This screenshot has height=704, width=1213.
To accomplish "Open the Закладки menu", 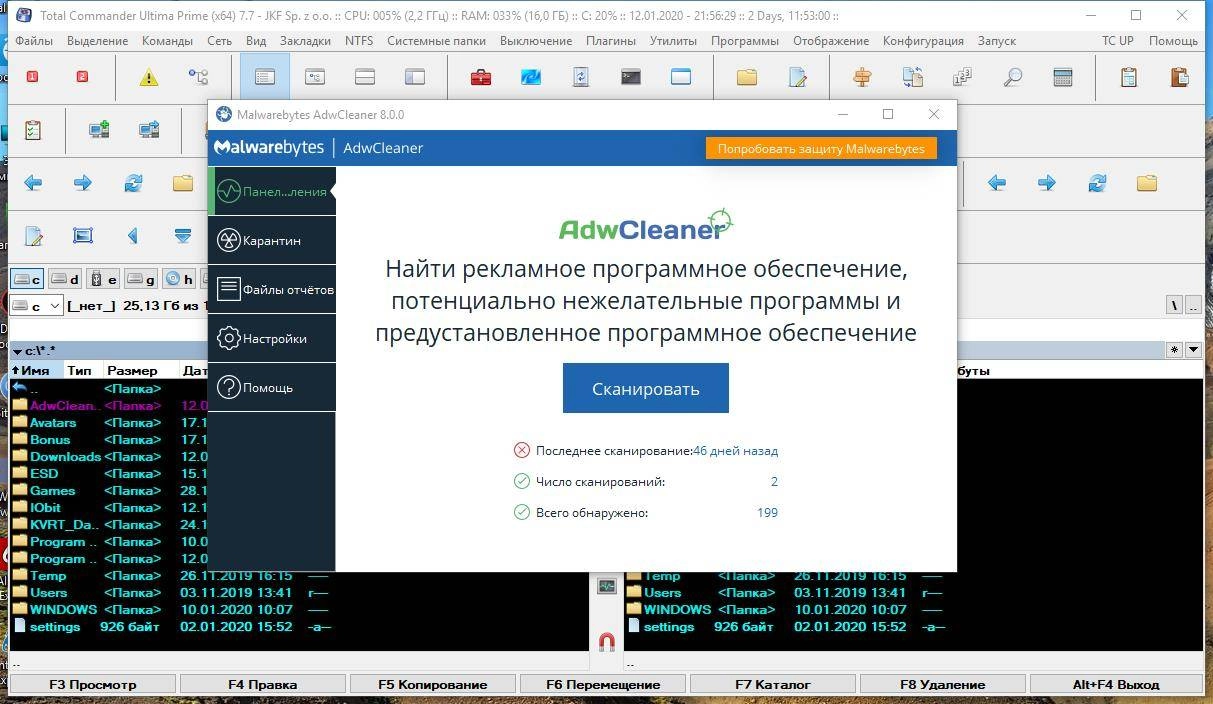I will click(305, 41).
